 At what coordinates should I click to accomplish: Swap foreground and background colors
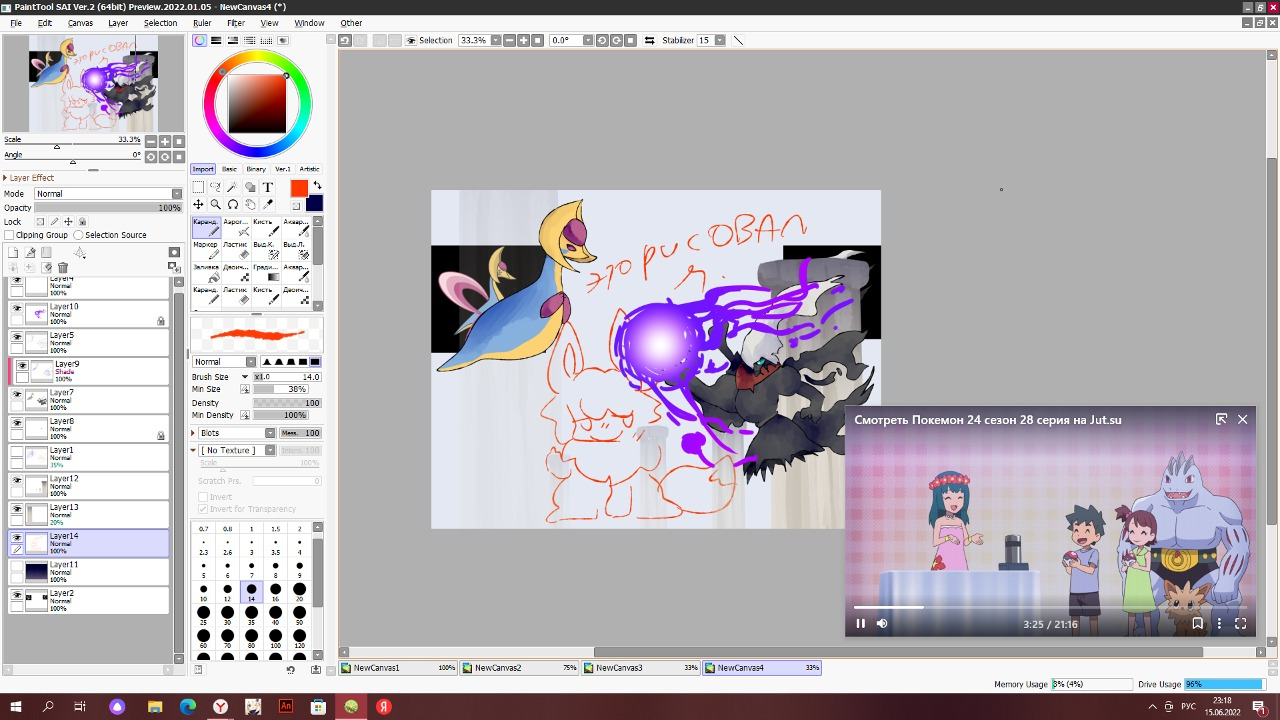pyautogui.click(x=317, y=186)
